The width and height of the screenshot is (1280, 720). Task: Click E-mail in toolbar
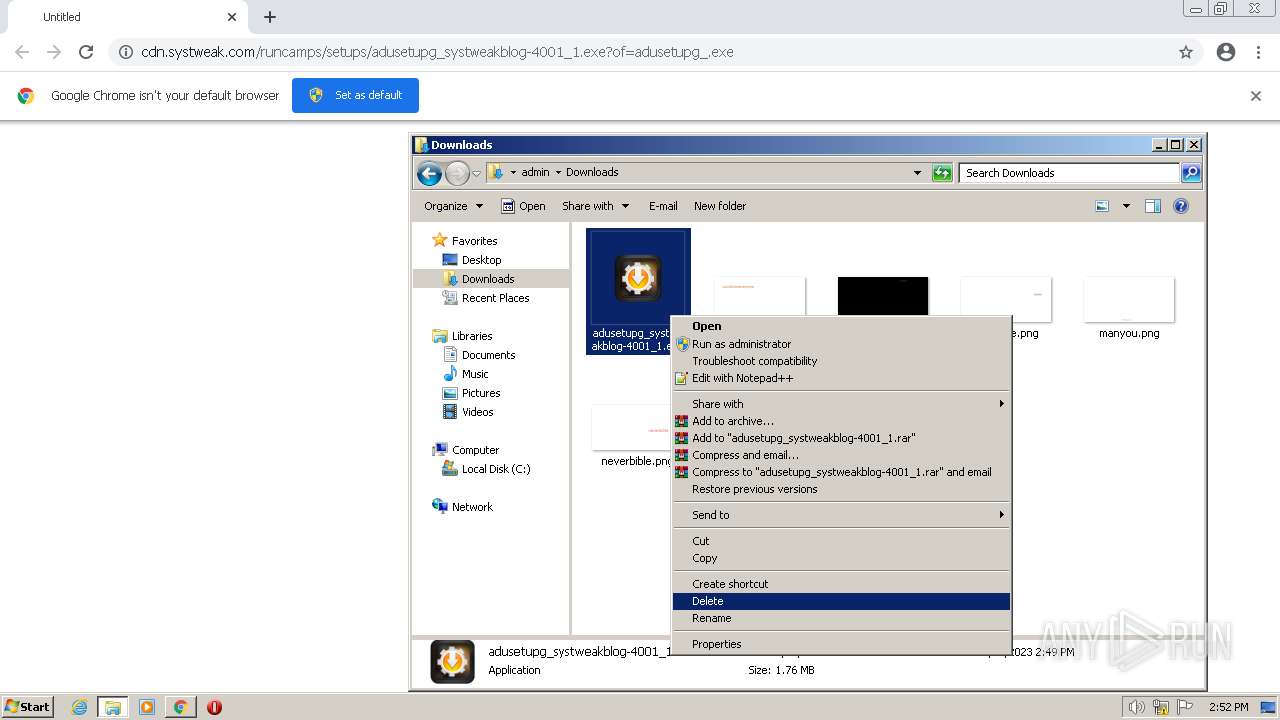[663, 206]
